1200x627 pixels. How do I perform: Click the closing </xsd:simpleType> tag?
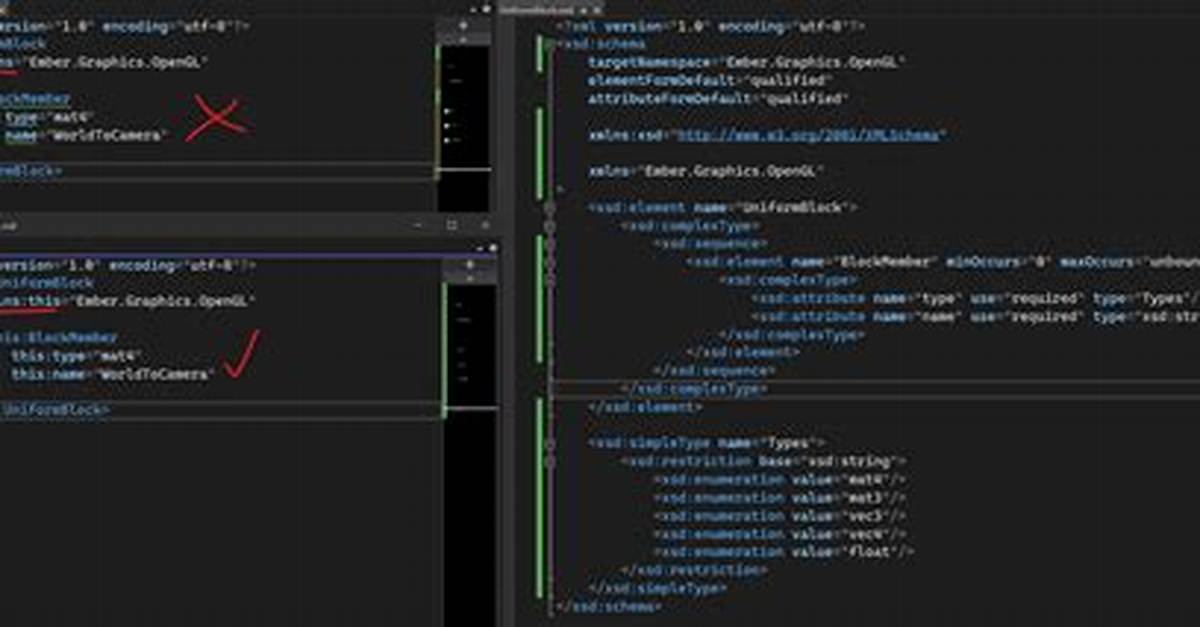[658, 588]
